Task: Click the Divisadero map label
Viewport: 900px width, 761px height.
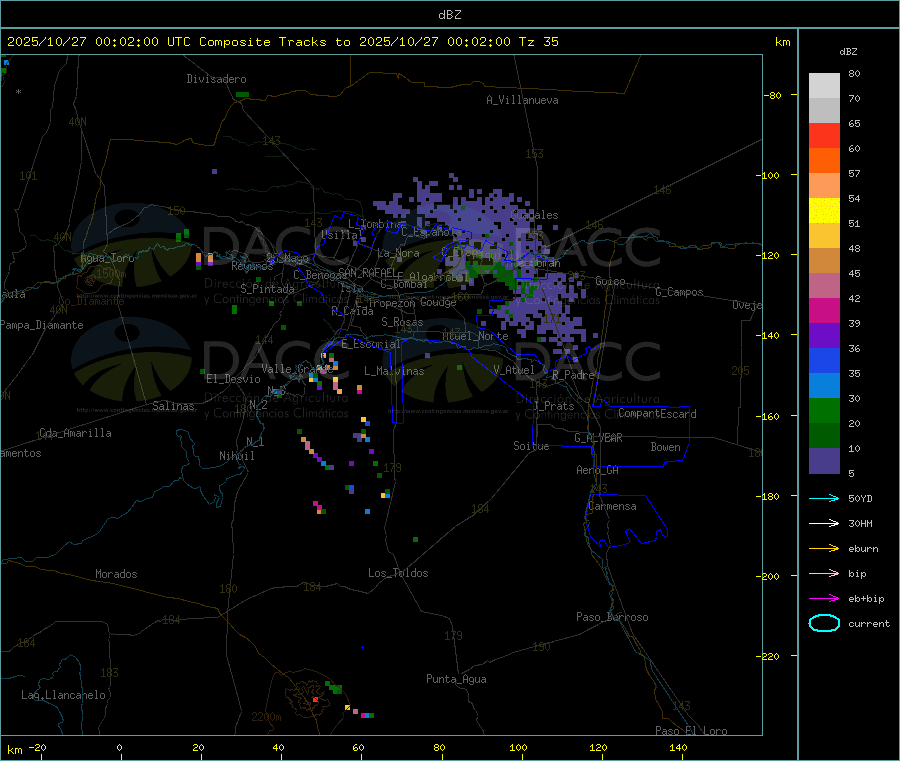Action: click(216, 79)
